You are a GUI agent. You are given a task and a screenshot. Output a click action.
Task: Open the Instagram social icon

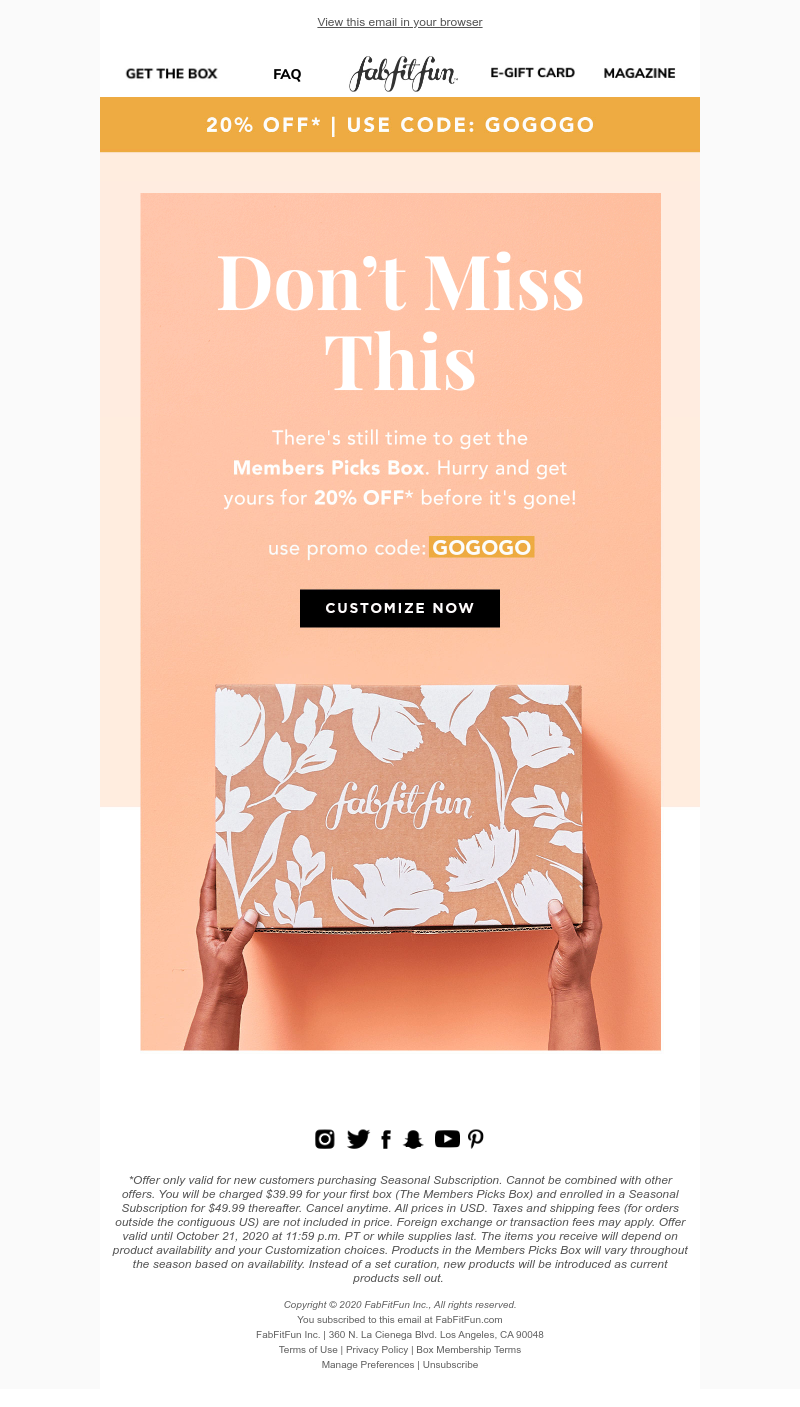tap(325, 1139)
